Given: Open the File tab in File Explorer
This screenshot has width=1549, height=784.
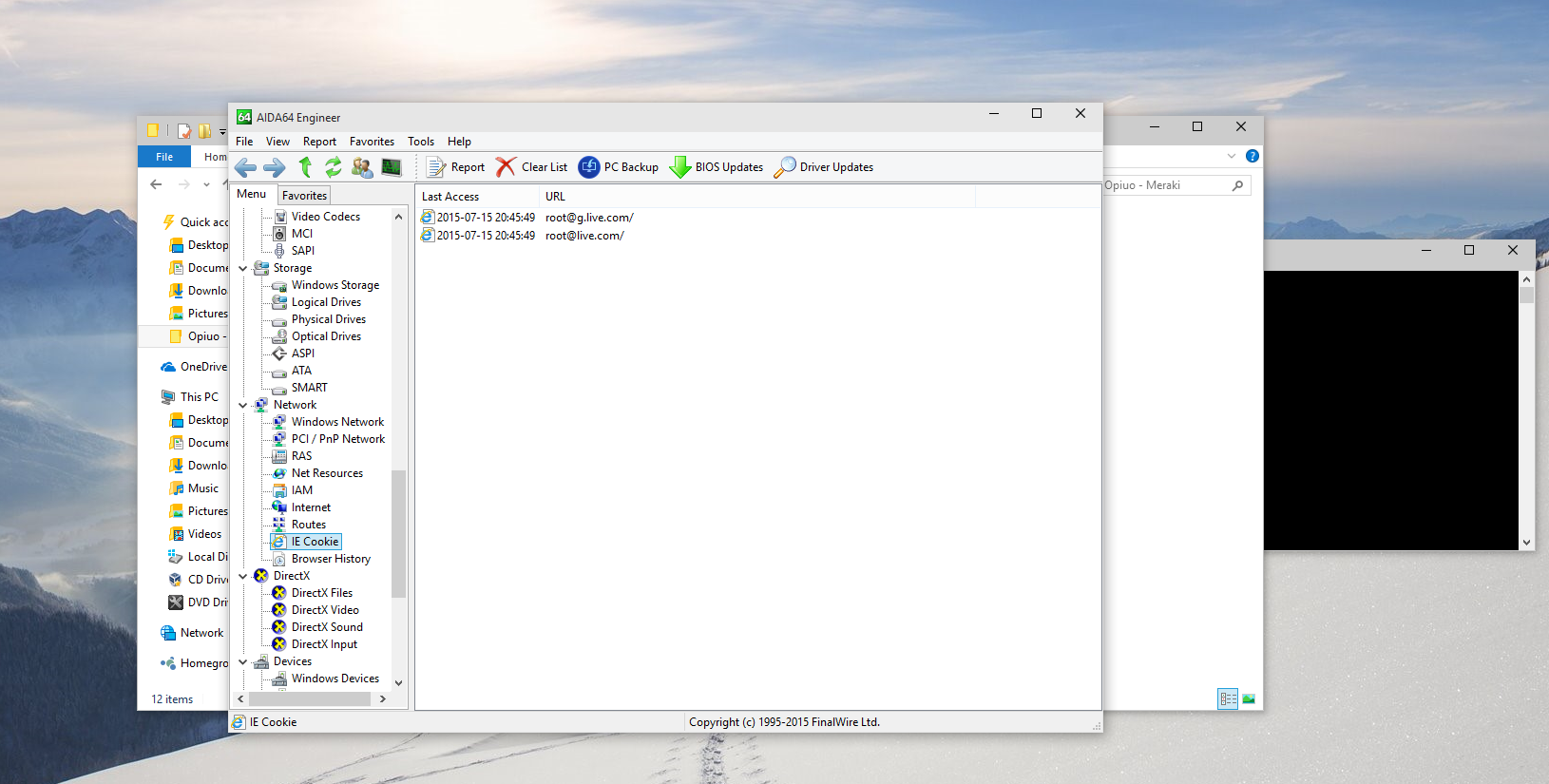Looking at the screenshot, I should click(164, 157).
